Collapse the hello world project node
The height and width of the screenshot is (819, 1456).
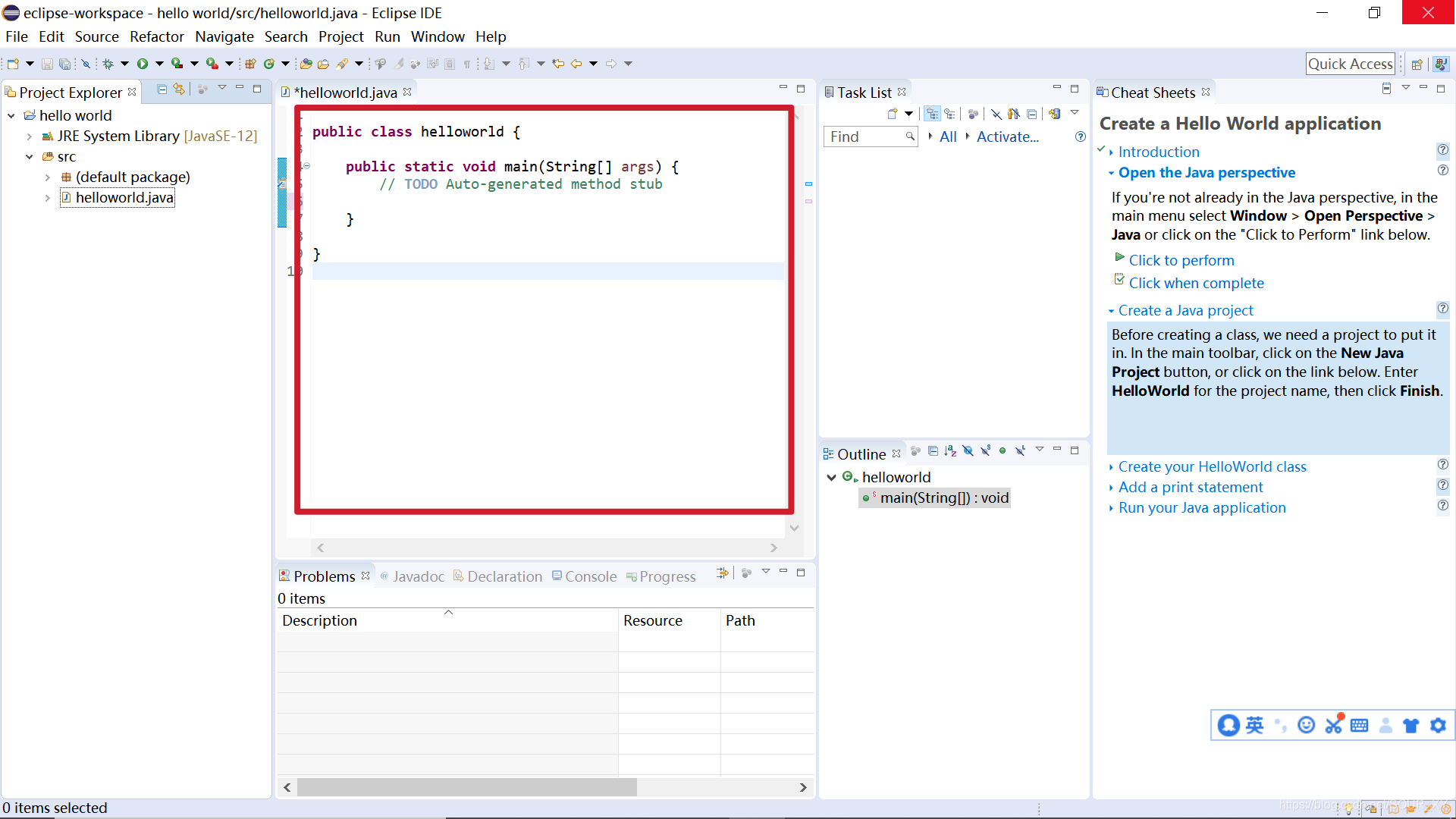(11, 115)
